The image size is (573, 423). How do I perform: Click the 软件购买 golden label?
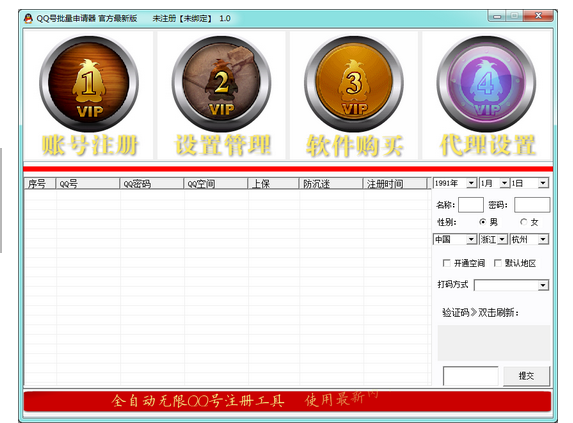(354, 146)
